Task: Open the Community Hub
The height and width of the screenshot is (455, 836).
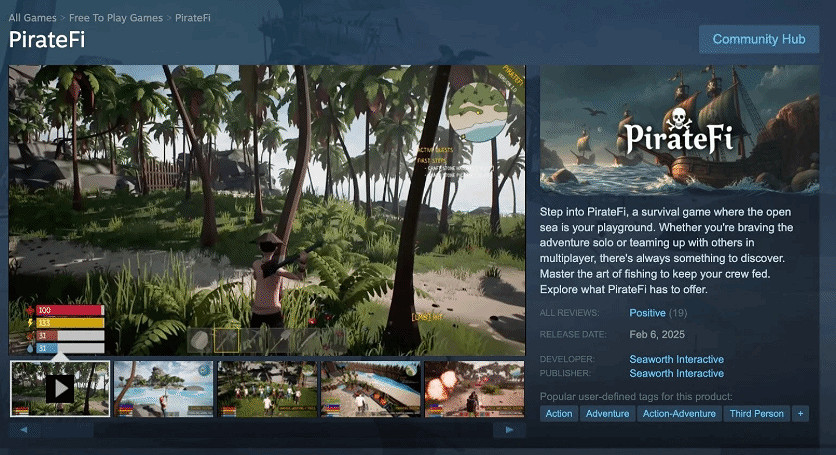Action: 759,39
